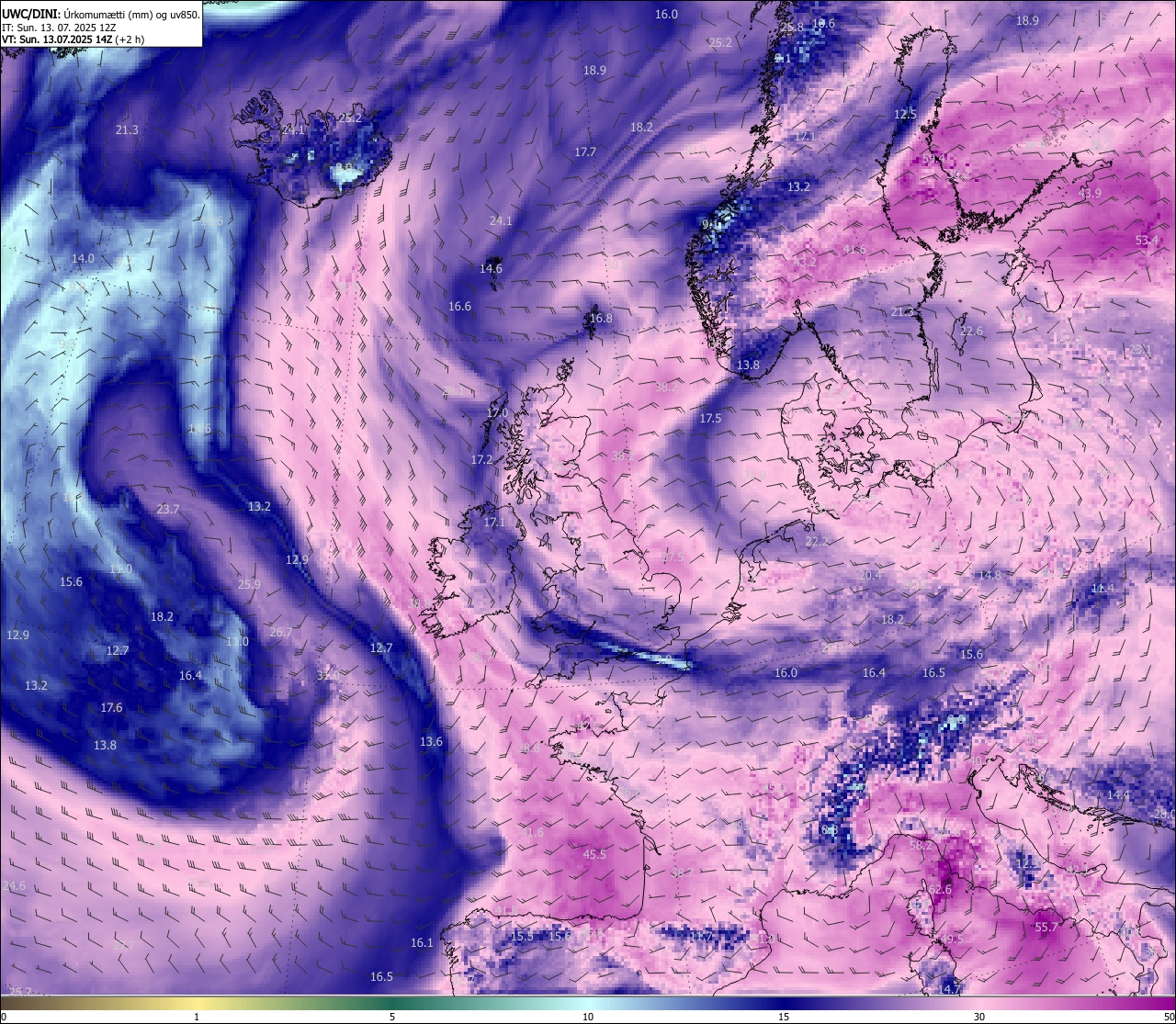The height and width of the screenshot is (1024, 1176).
Task: Click the 16.8 value near Shetland
Action: [601, 319]
